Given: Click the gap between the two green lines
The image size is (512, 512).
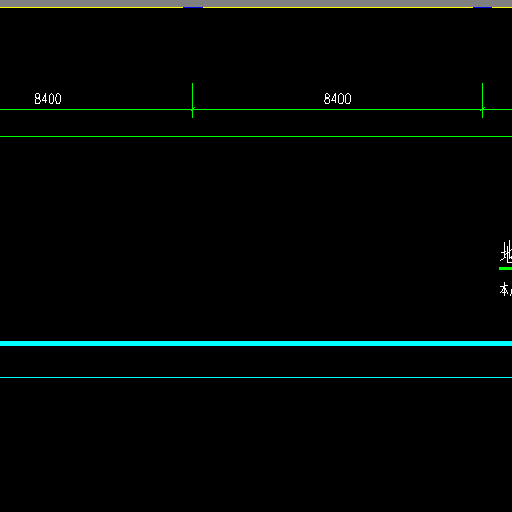Looking at the screenshot, I should click(x=256, y=123).
